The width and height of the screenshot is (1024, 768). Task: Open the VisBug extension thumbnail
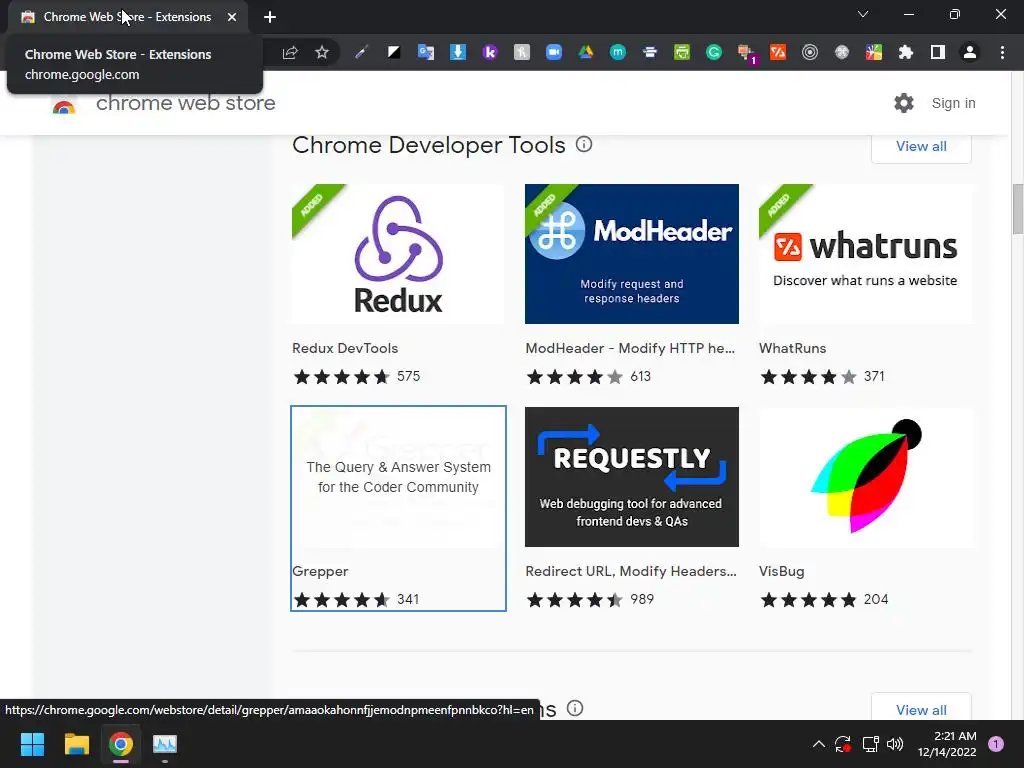[865, 477]
